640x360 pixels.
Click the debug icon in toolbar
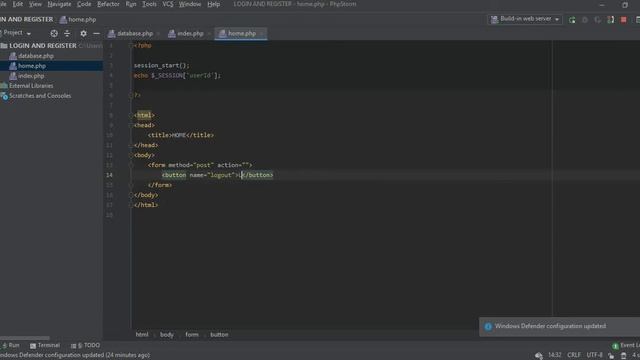click(x=584, y=20)
